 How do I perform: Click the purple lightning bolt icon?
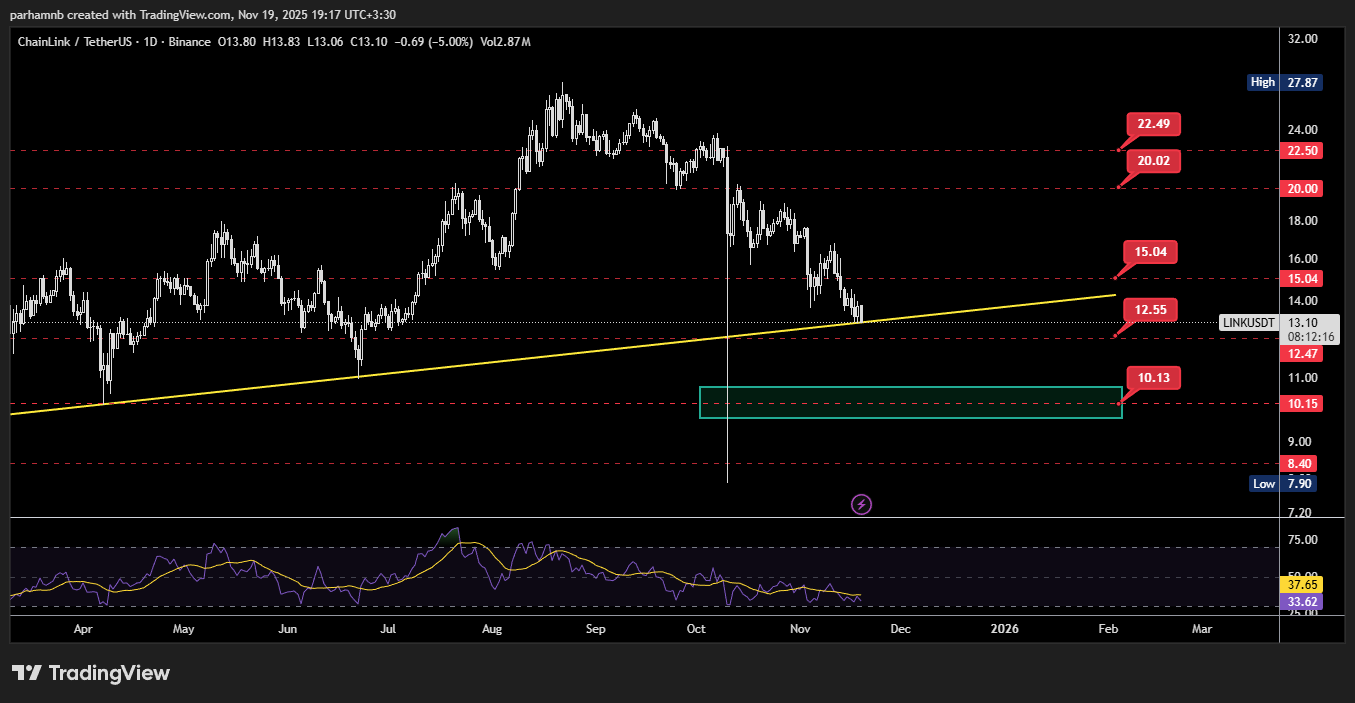point(861,504)
